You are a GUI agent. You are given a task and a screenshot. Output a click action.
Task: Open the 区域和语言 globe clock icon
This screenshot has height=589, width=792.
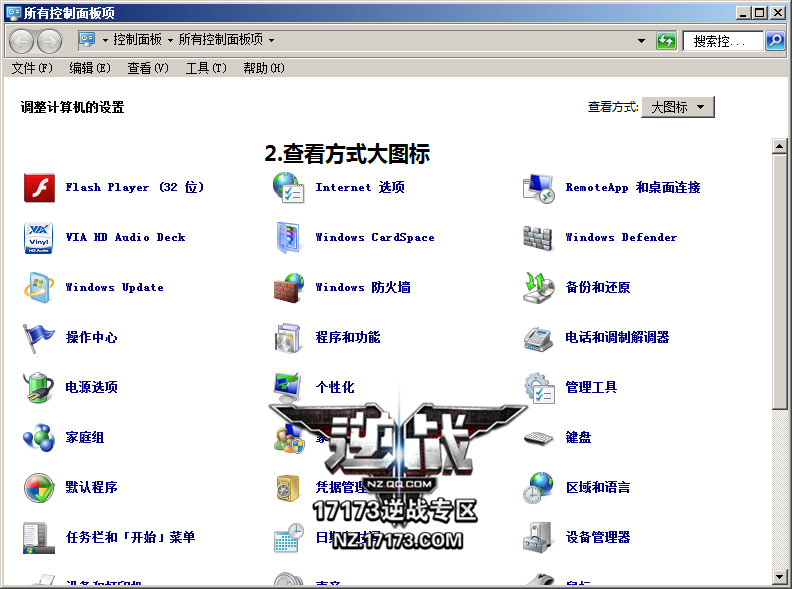click(x=538, y=487)
